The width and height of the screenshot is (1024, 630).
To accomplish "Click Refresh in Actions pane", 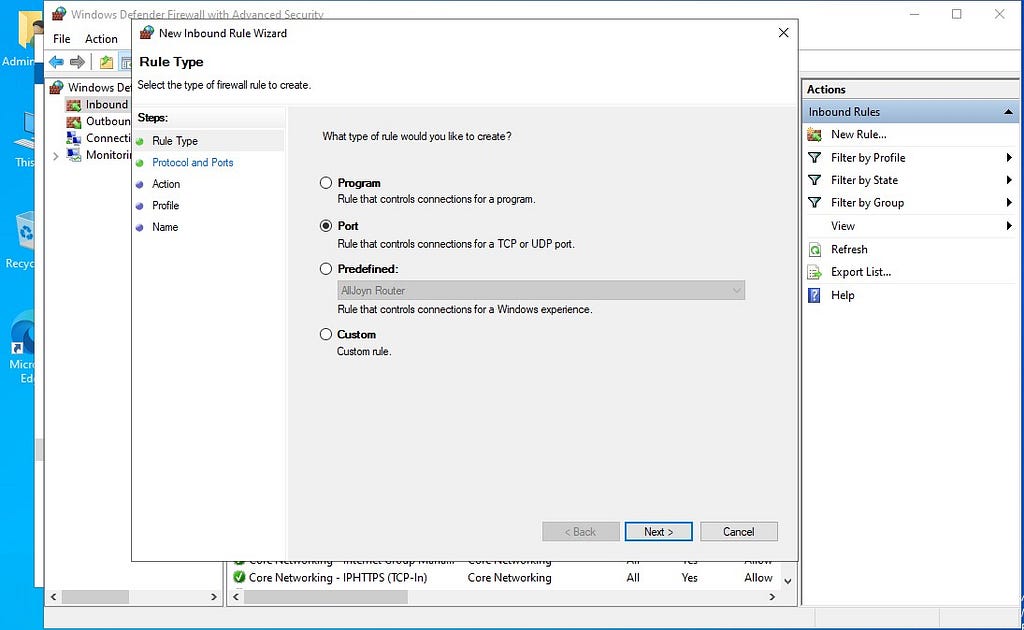I will (x=849, y=249).
